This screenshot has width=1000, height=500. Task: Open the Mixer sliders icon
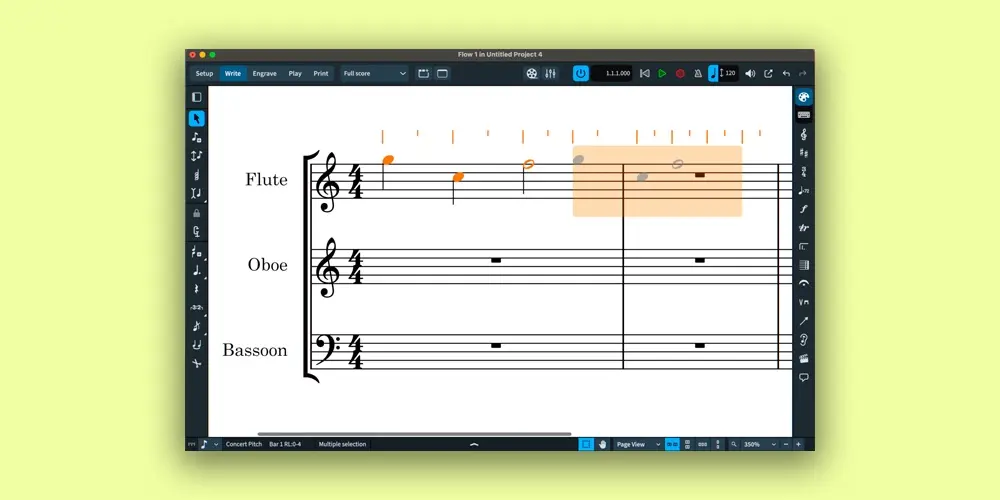pos(550,73)
